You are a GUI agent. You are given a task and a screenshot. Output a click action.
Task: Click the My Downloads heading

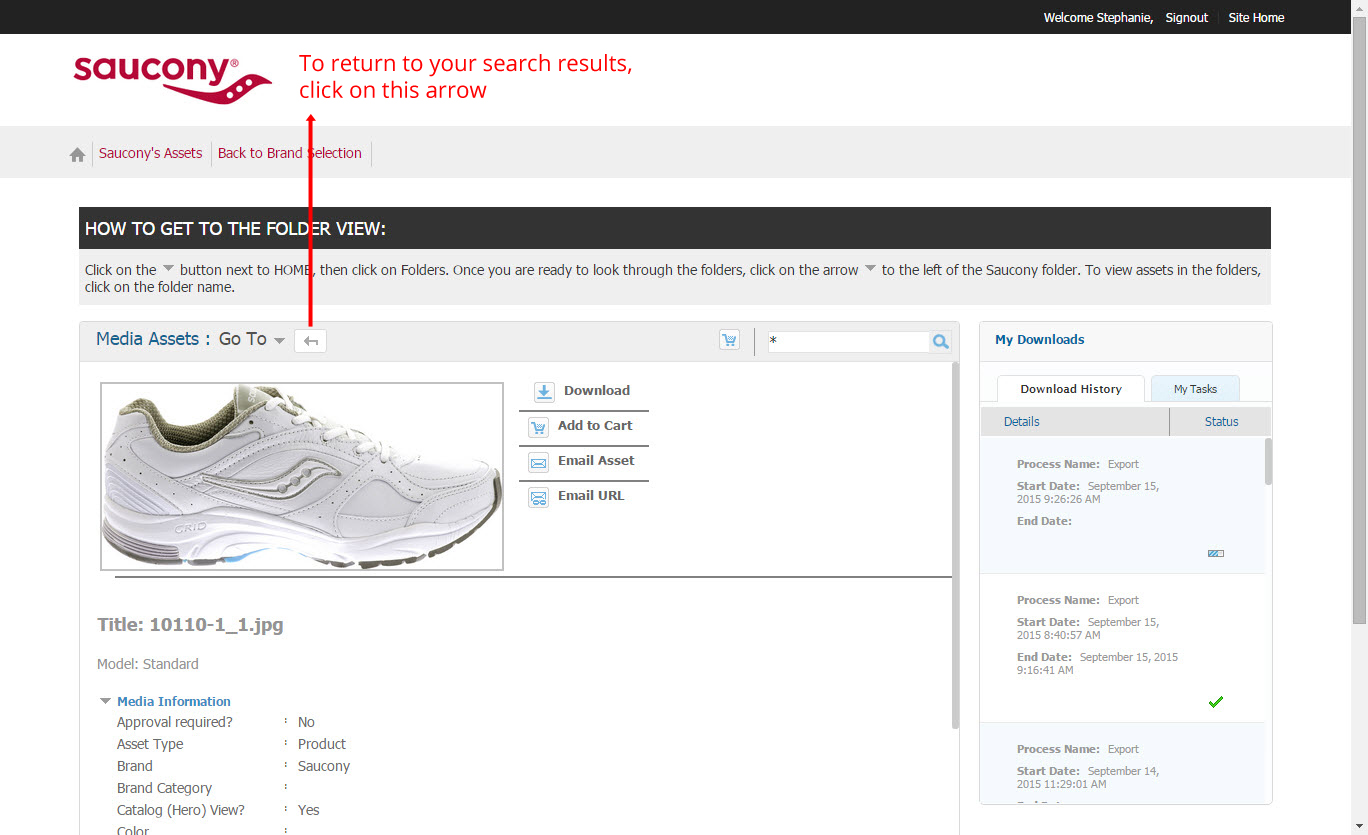pyautogui.click(x=1040, y=339)
